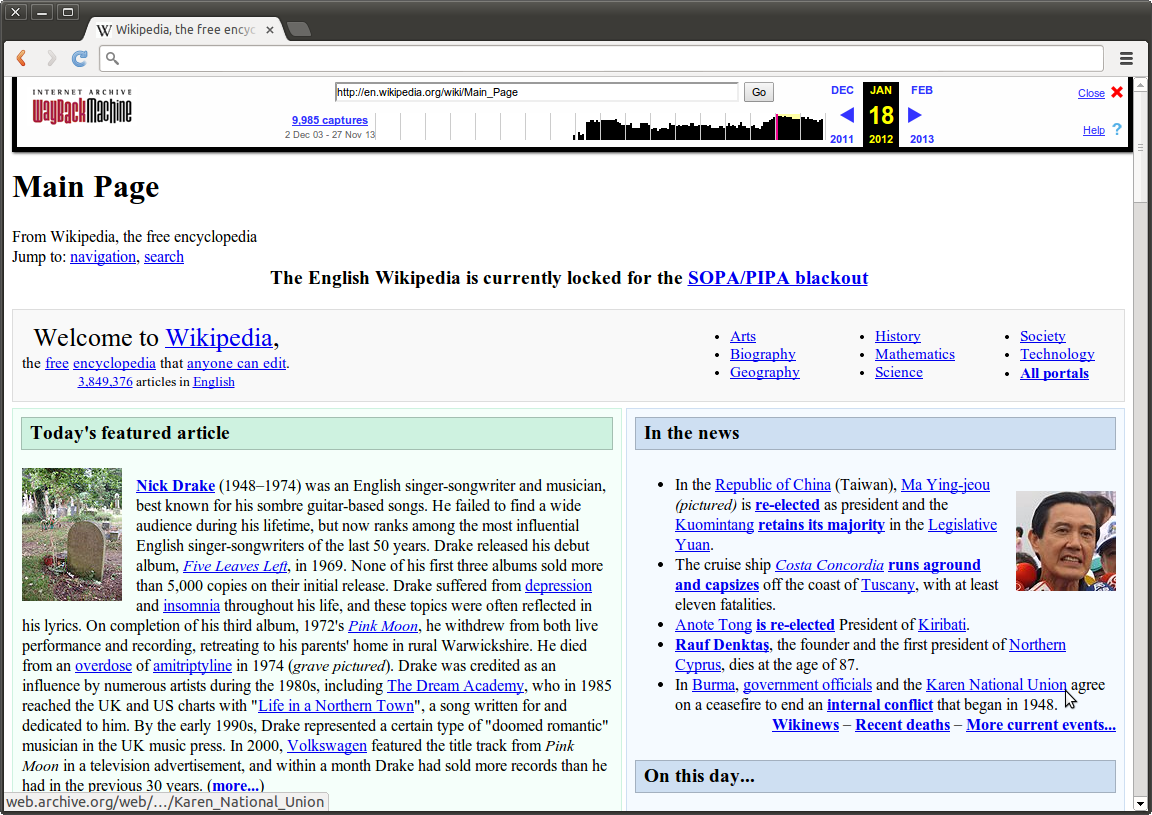Click the browser back arrow button
Screen dimensions: 1152x815
tap(21, 58)
